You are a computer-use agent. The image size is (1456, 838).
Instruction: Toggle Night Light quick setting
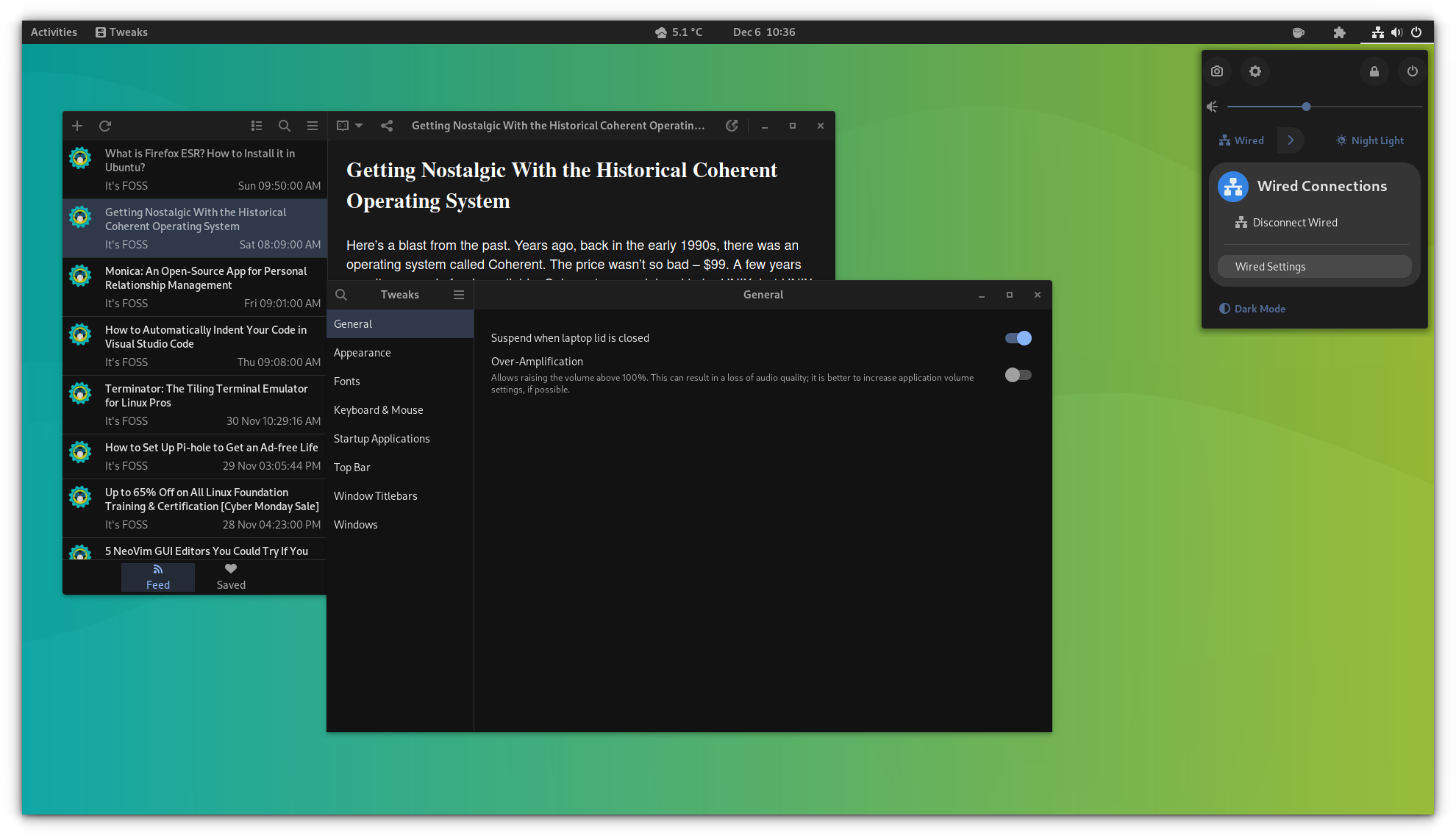[1370, 140]
